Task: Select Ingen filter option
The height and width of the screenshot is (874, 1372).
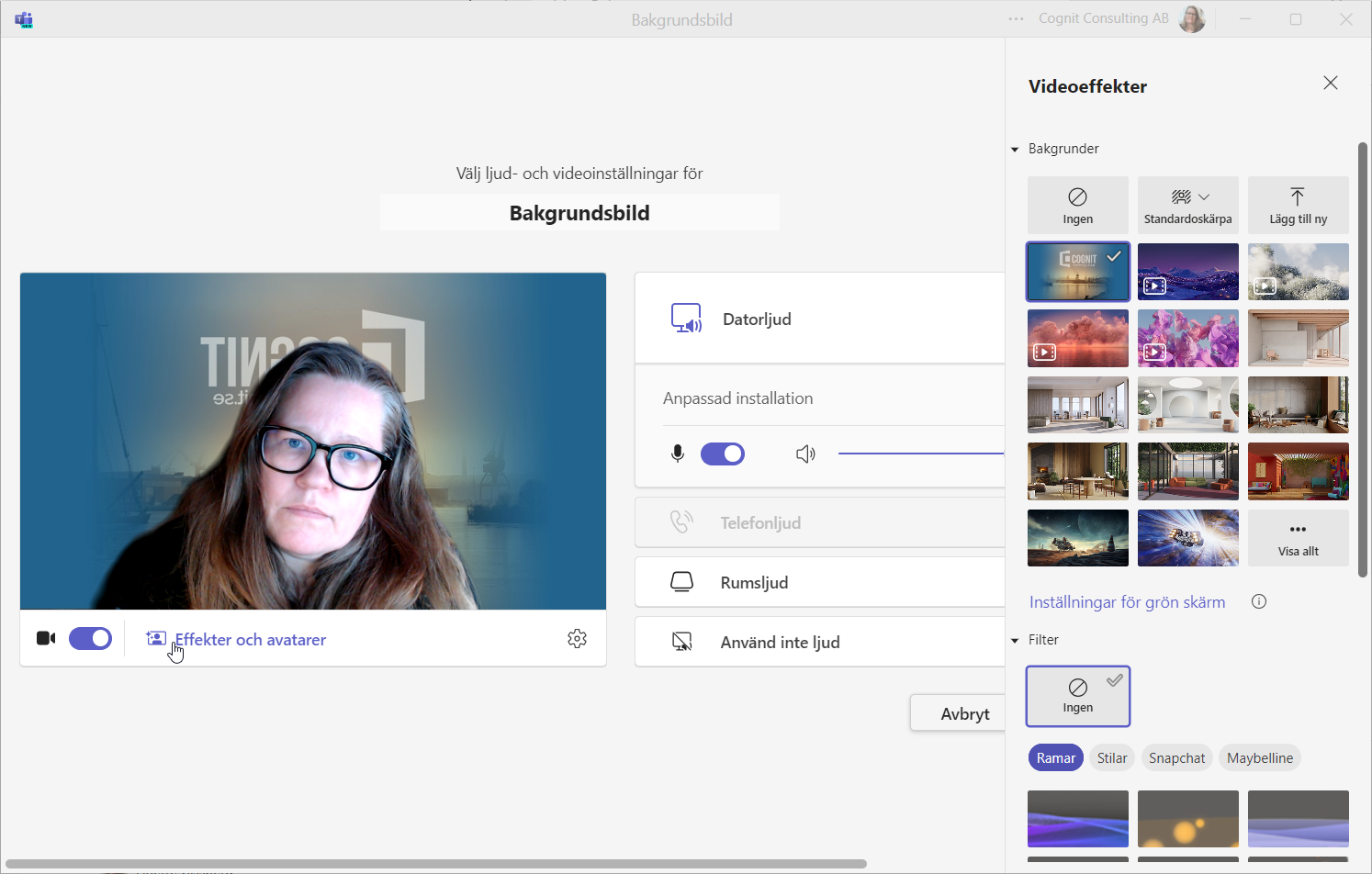Action: (1078, 697)
